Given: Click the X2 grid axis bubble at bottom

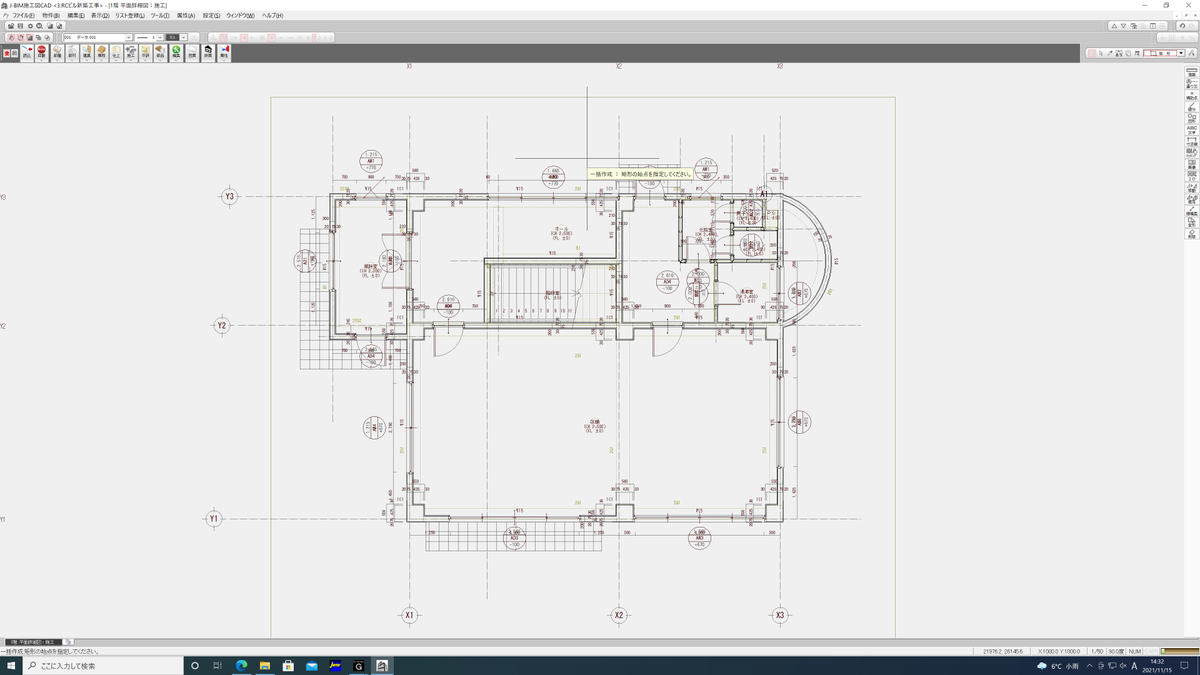Looking at the screenshot, I should point(618,615).
